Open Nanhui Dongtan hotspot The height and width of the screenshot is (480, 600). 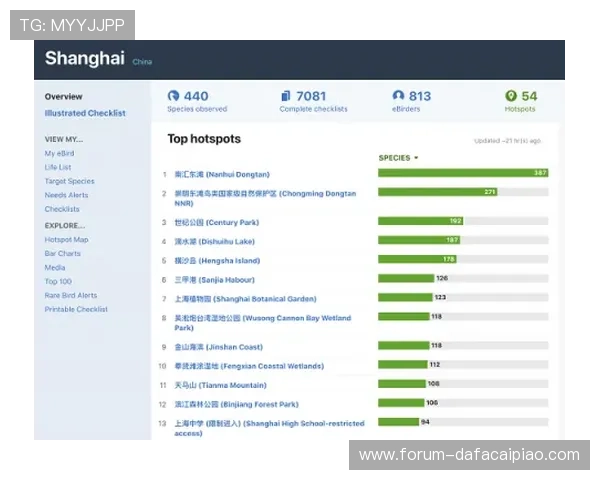[222, 175]
